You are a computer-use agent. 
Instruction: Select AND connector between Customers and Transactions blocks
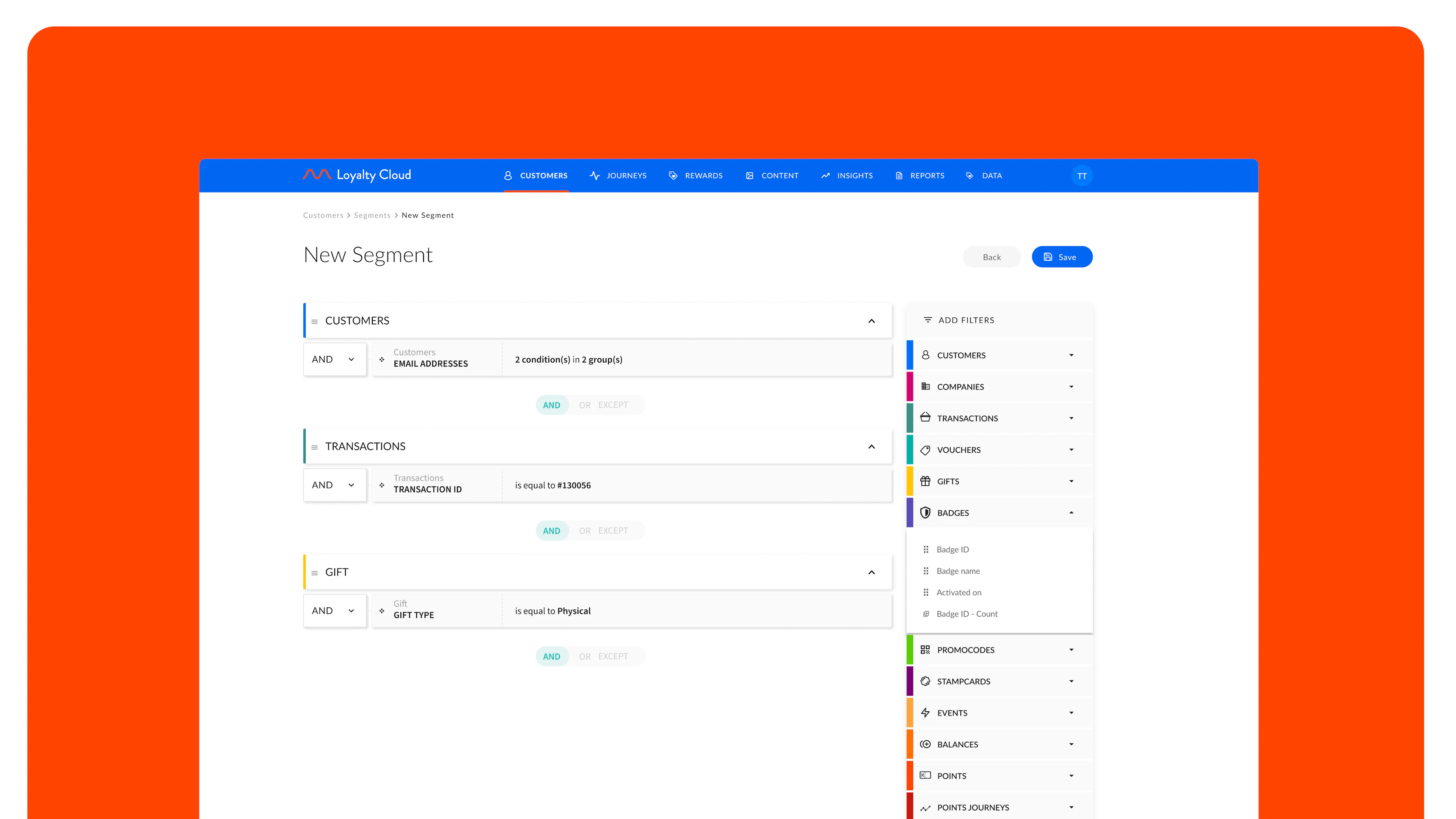coord(552,405)
